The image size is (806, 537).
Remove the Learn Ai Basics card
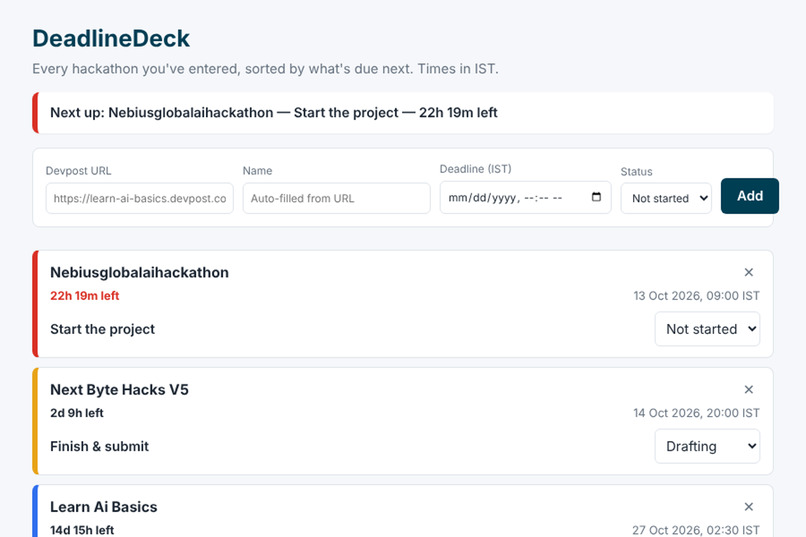(748, 507)
